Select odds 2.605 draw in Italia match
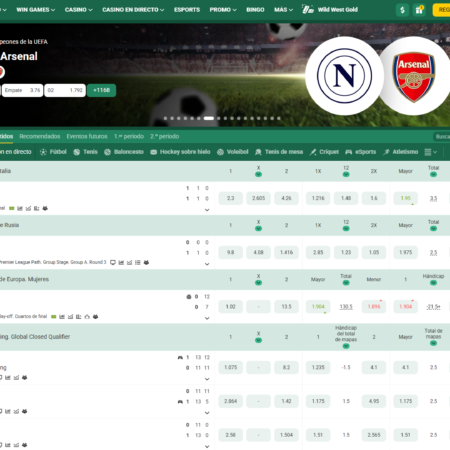 [258, 198]
